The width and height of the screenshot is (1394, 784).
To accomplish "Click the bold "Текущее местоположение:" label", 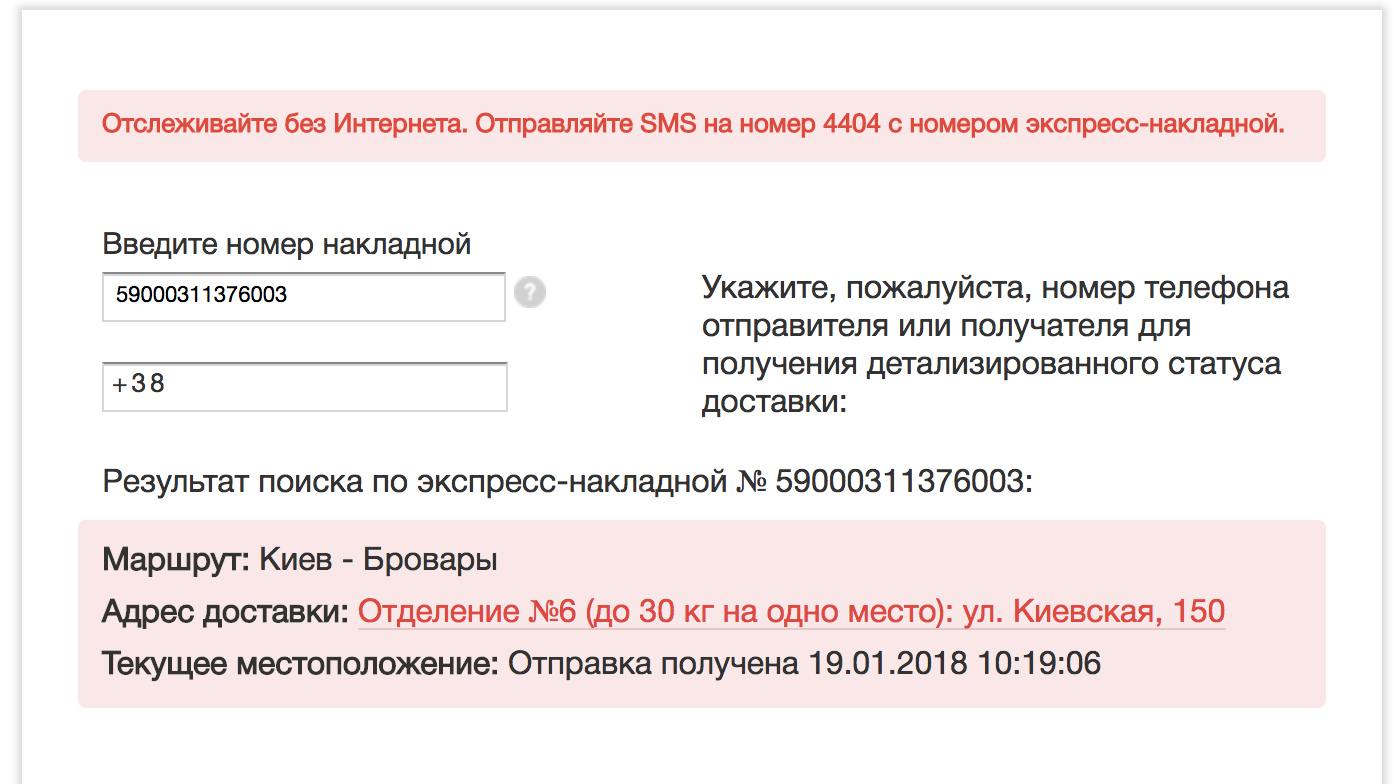I will pyautogui.click(x=300, y=663).
